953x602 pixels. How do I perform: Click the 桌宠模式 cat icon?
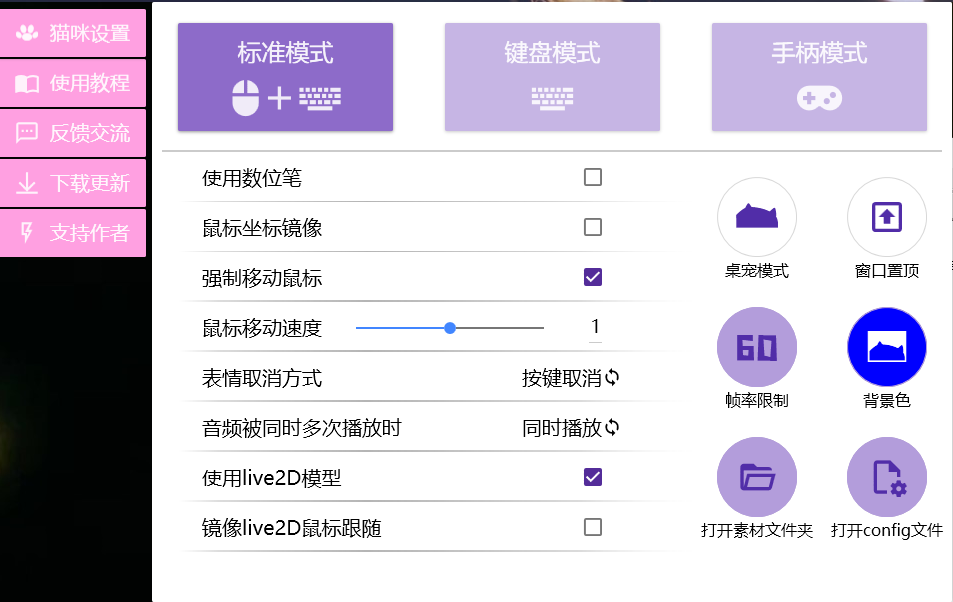point(756,217)
